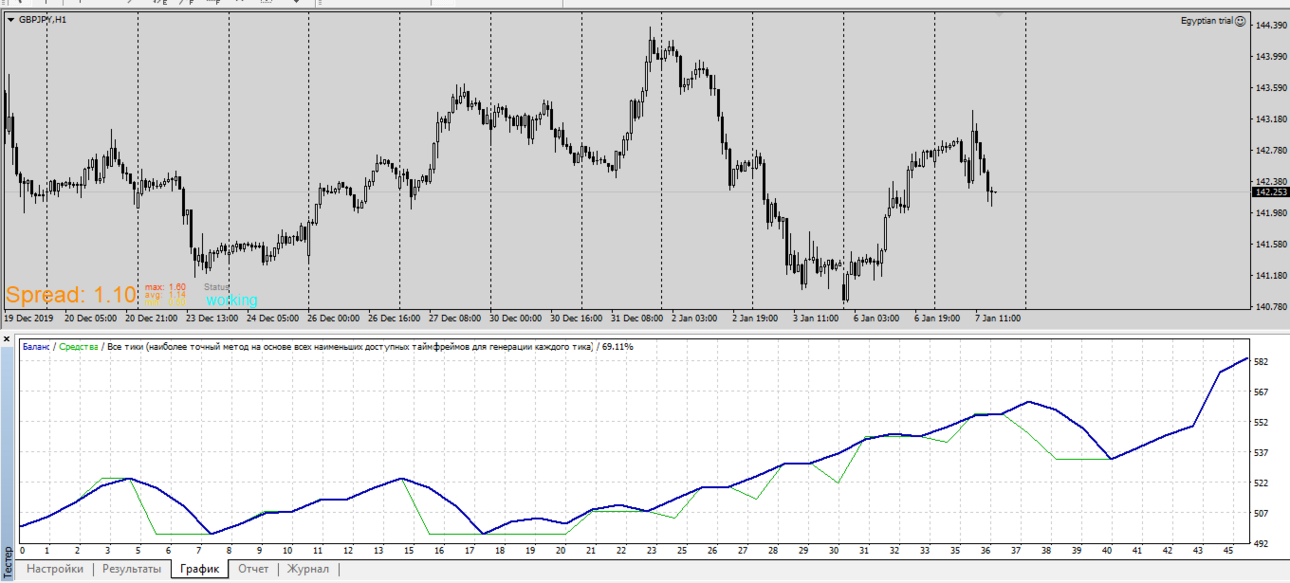This screenshot has height=583, width=1290.
Task: Click the smiley face icon beside Egyptian trial
Action: tap(1240, 20)
